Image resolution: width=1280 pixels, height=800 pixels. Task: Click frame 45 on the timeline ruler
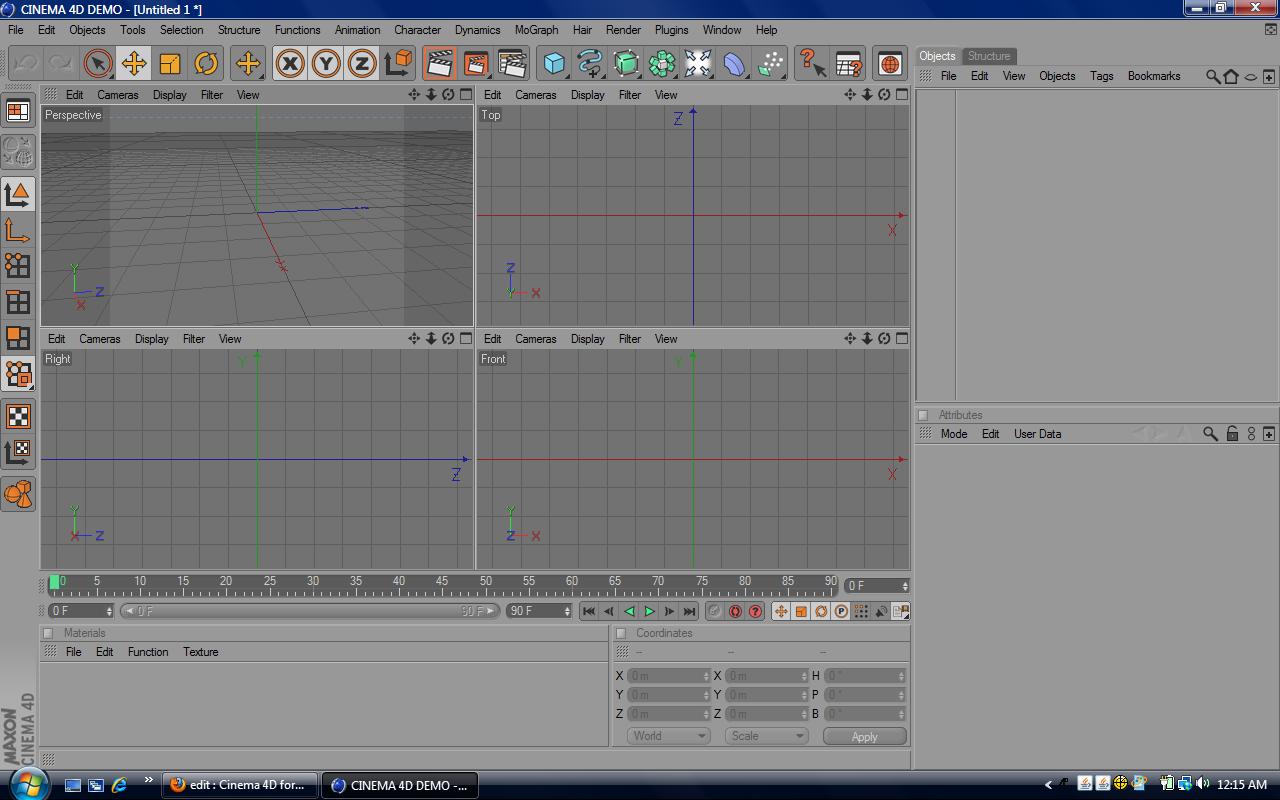tap(442, 584)
